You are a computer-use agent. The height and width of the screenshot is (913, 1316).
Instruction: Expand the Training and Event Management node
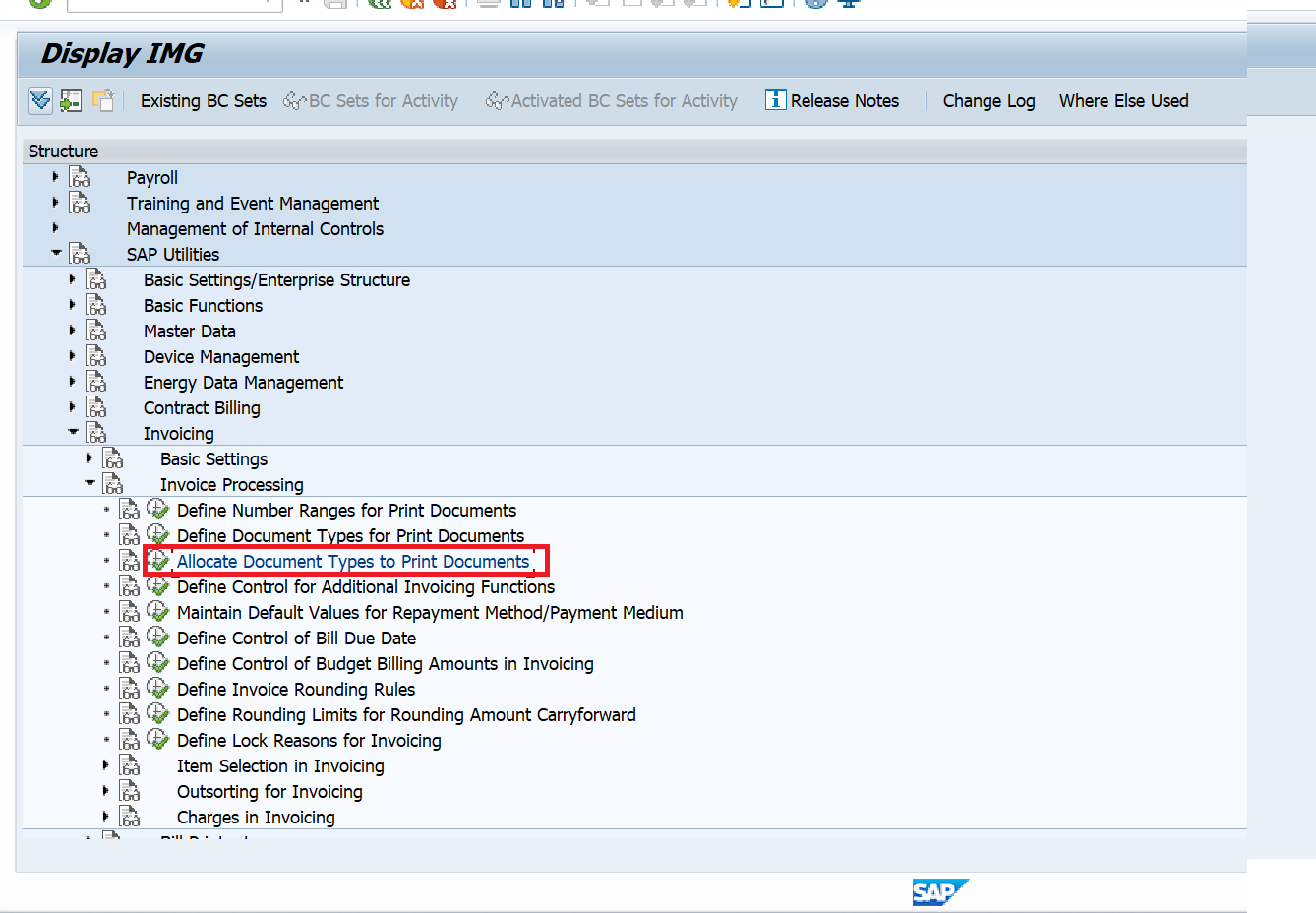pos(55,202)
